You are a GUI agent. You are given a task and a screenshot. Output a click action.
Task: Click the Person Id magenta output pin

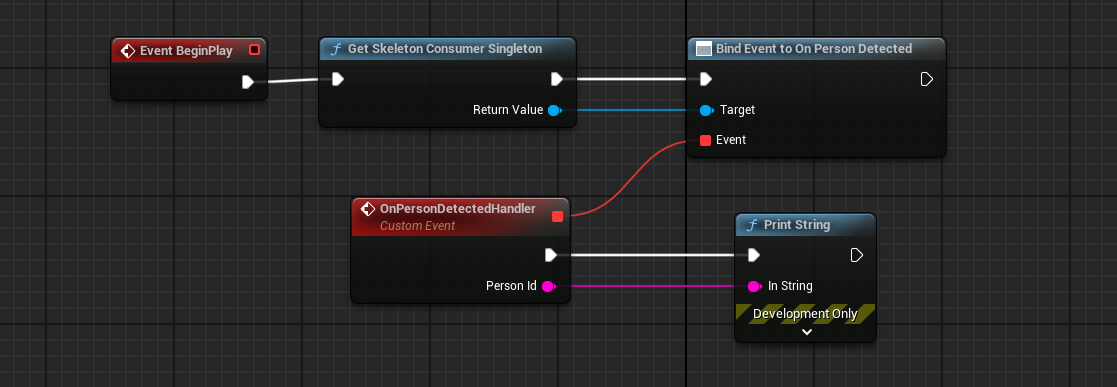coord(549,287)
